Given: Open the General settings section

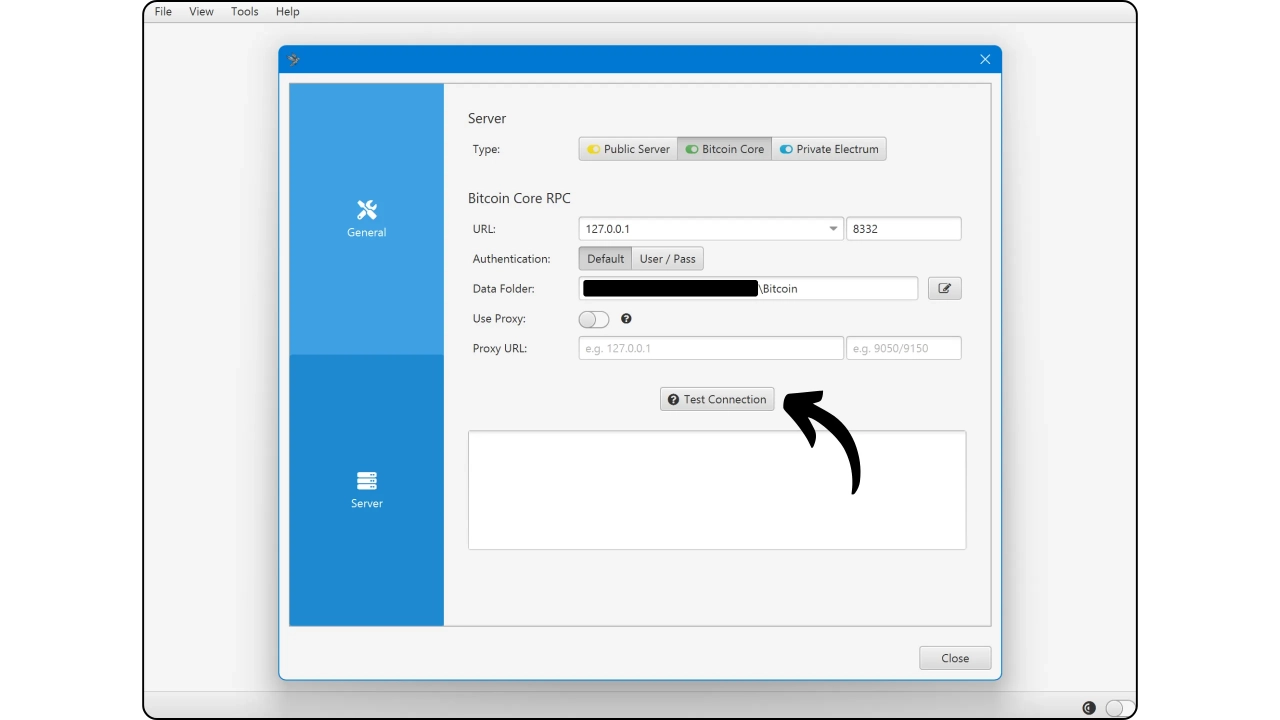Looking at the screenshot, I should click(366, 218).
